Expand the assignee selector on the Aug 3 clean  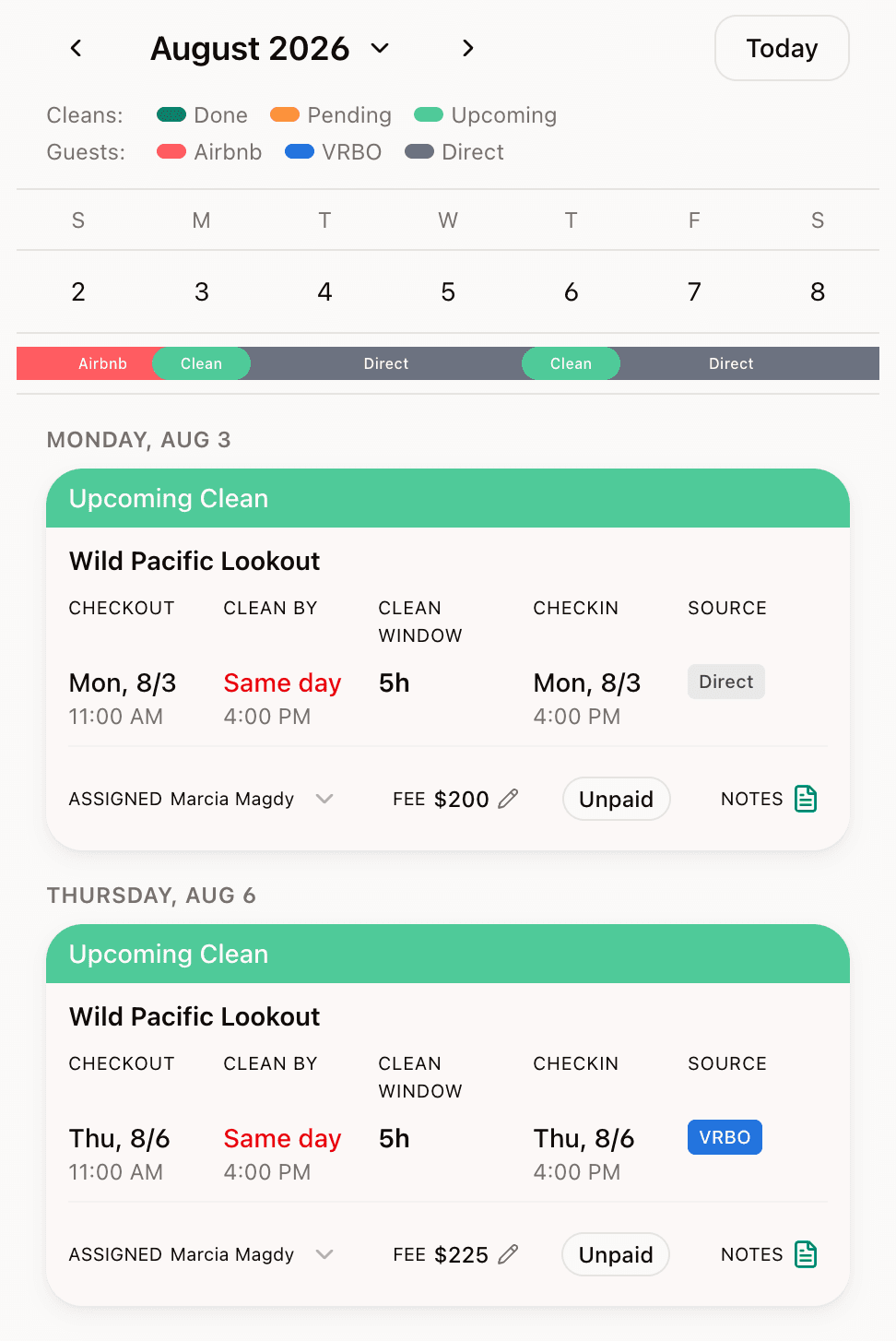(324, 799)
